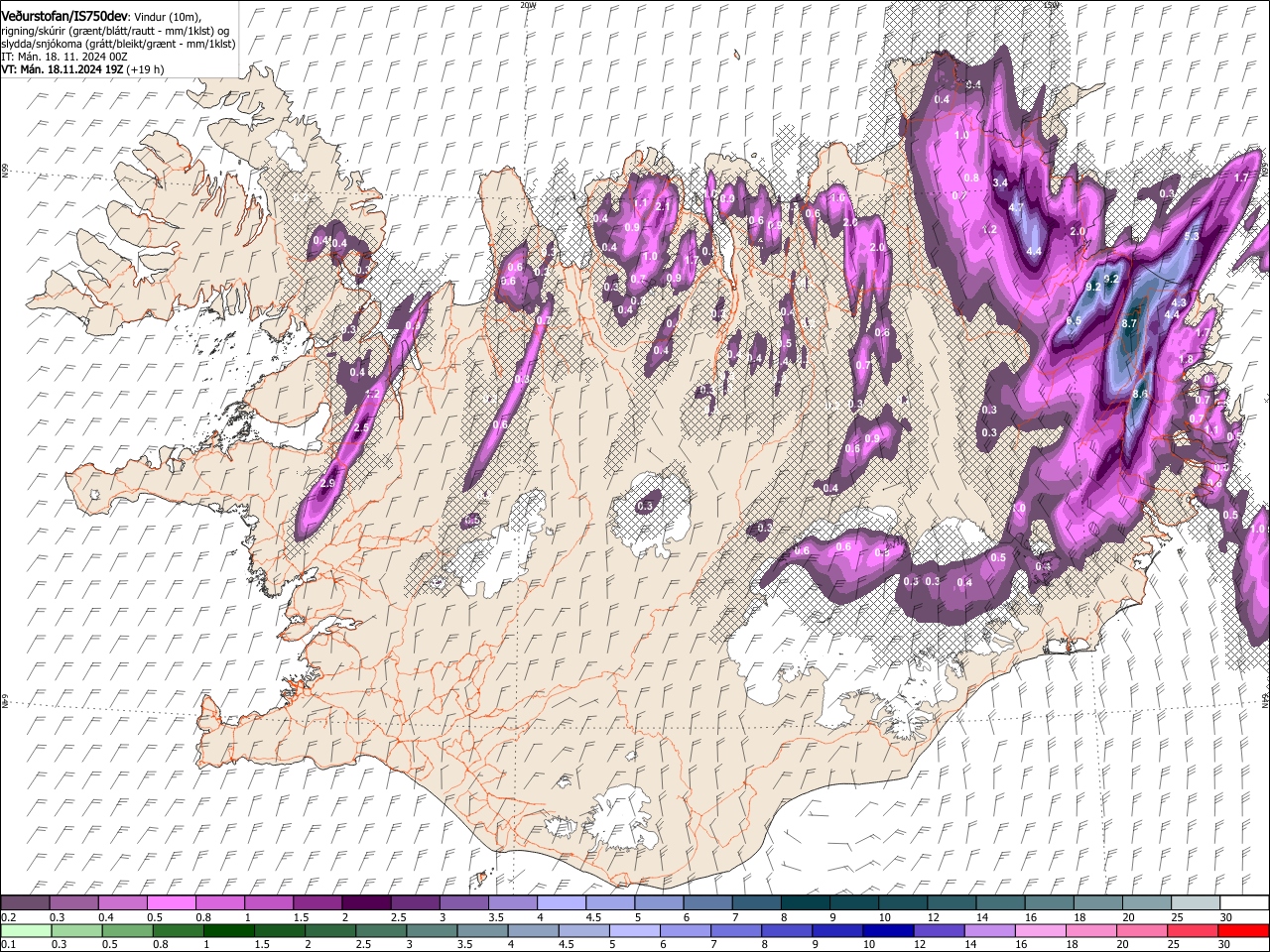
Task: Select bottom legend row swatch between 3 and 3.5
Action: pyautogui.click(x=432, y=930)
